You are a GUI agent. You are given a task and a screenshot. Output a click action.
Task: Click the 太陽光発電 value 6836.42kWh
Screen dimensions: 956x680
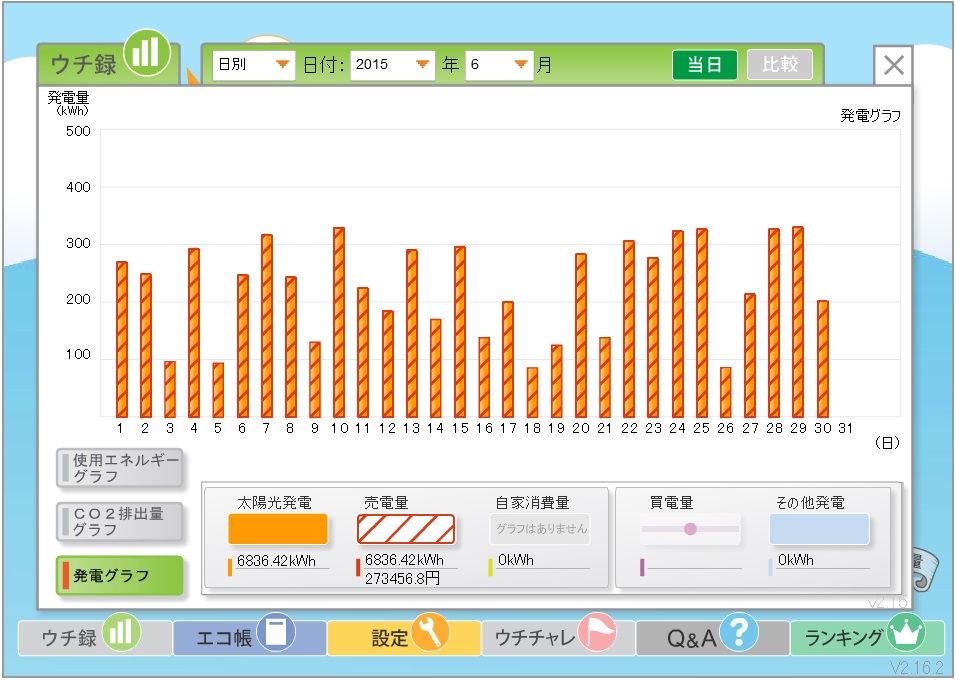point(276,561)
